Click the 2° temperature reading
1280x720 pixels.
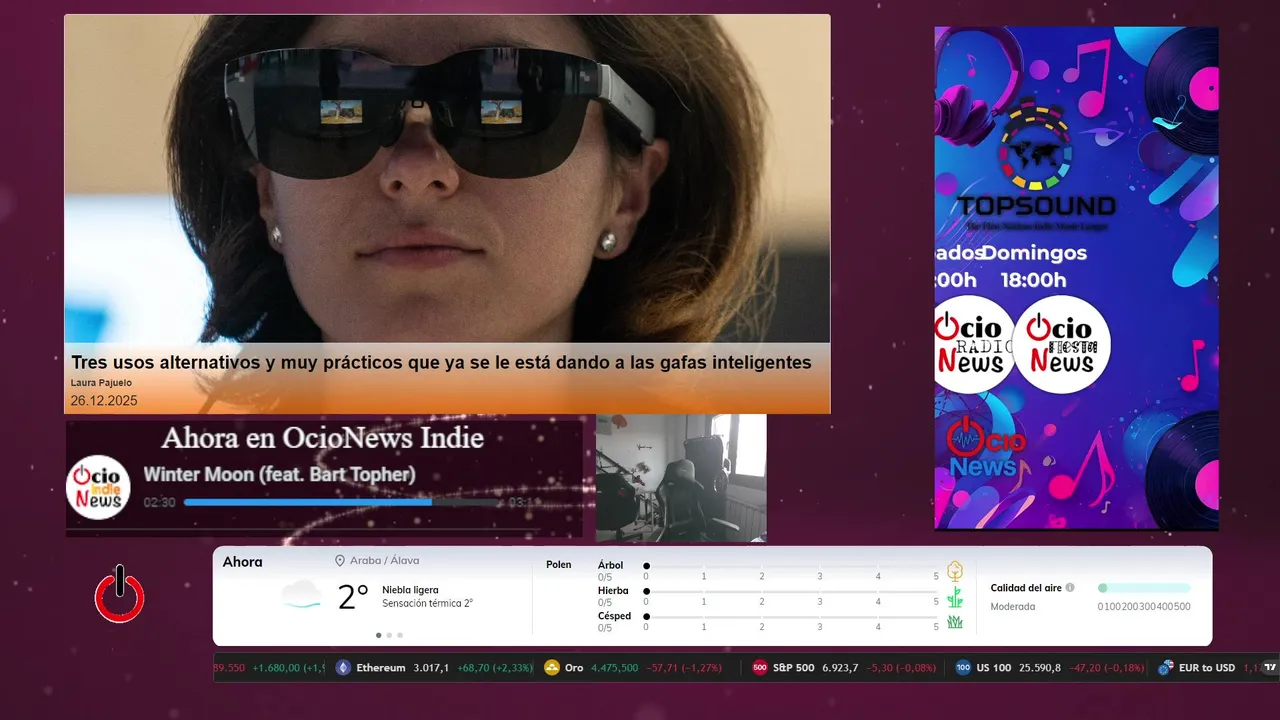pos(353,597)
